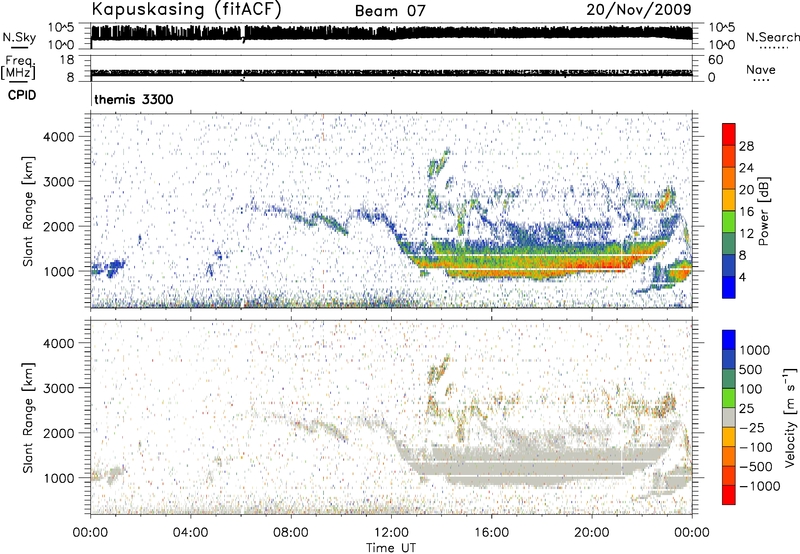Click the 'N.Search' legend label
Viewport: 800px width, 554px height.
(x=772, y=37)
